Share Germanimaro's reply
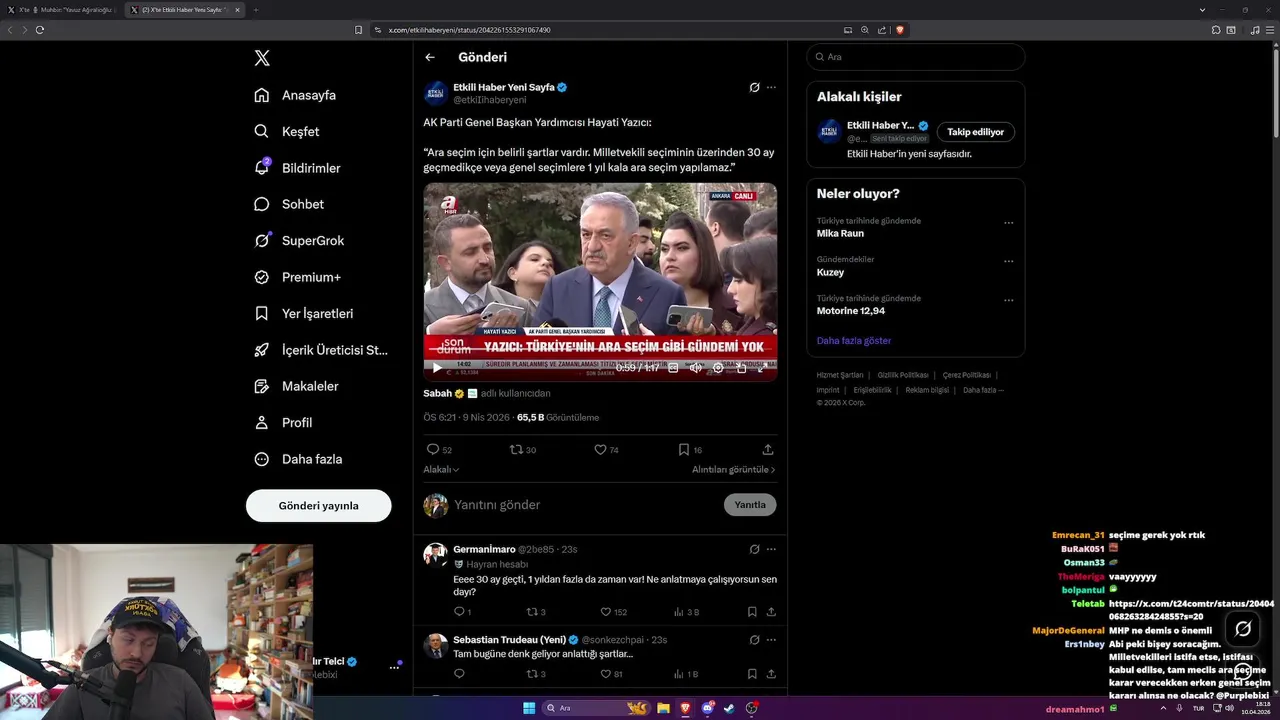1280x720 pixels. tap(771, 612)
